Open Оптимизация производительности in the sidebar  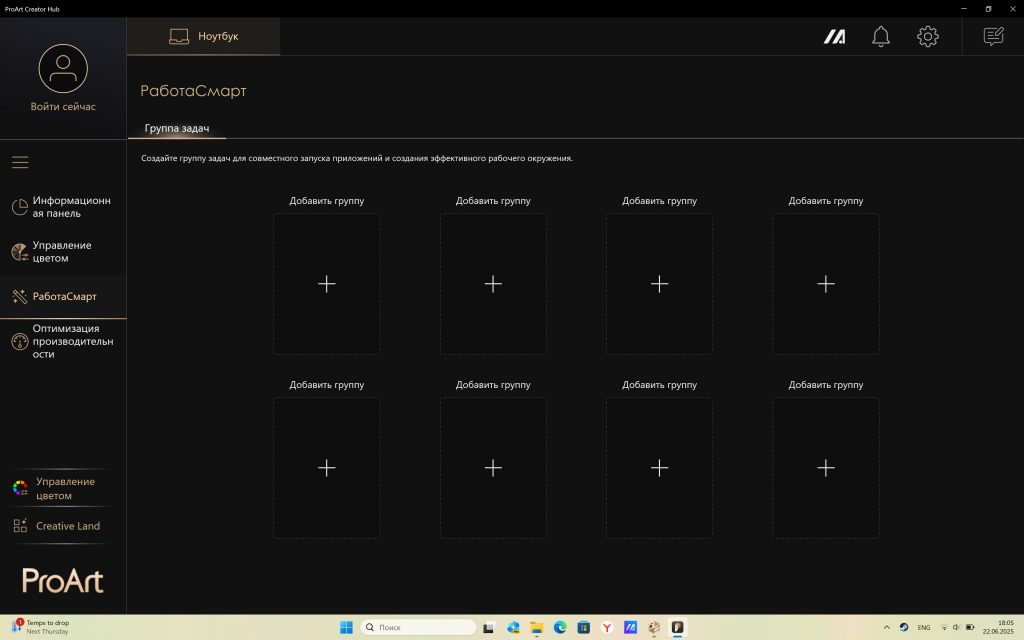[x=63, y=341]
